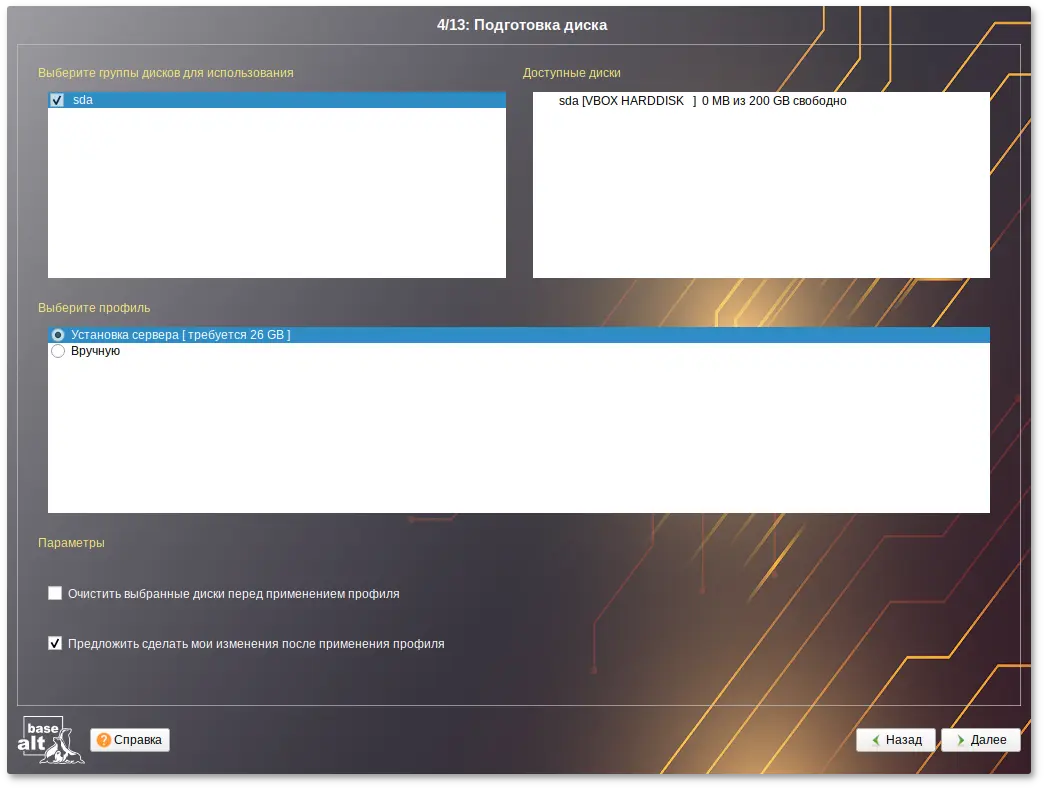This screenshot has height=788, width=1044.
Task: Click the Очистить выбранные диски label text
Action: 233,593
